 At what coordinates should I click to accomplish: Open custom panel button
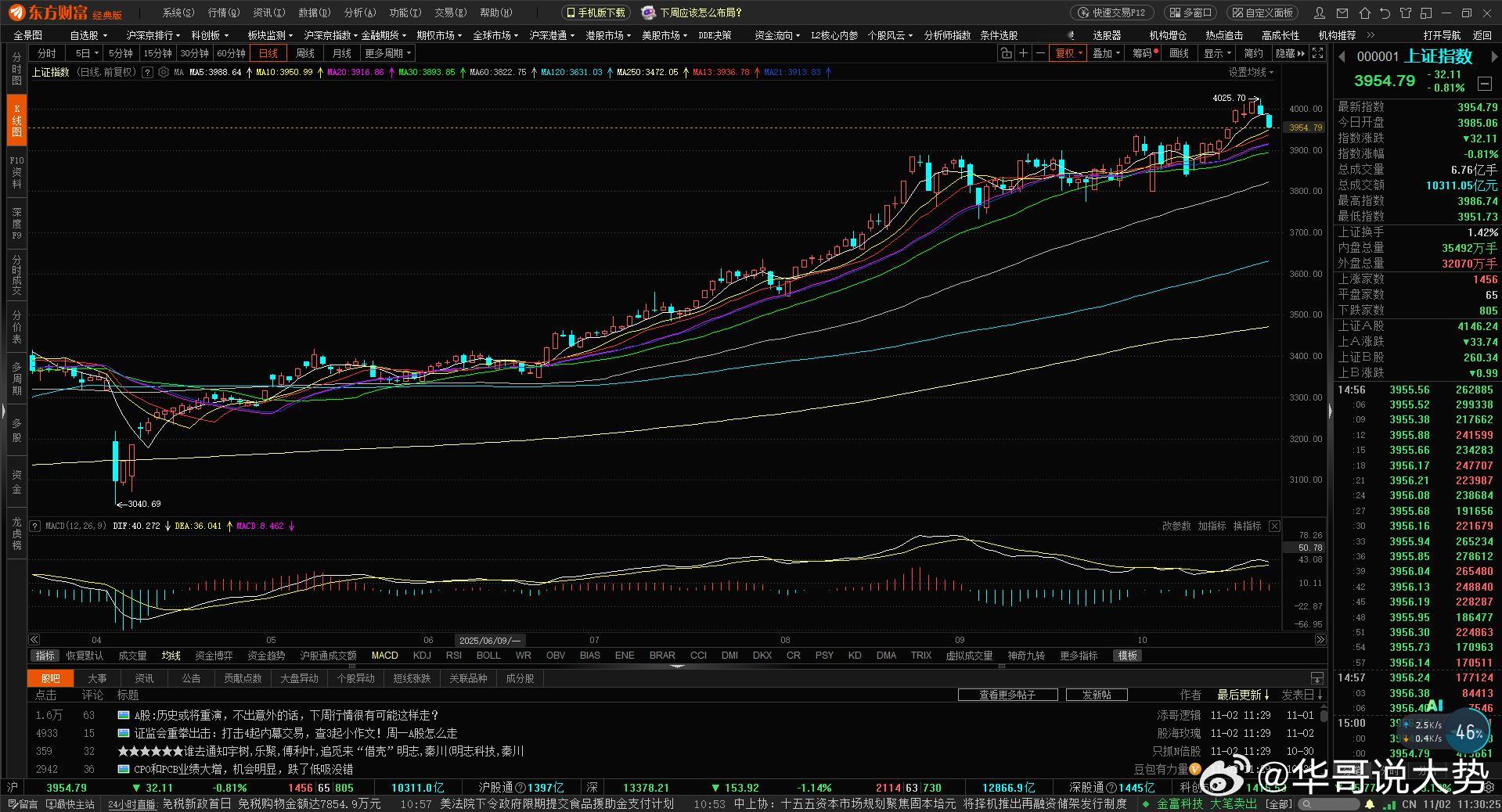coord(1262,13)
